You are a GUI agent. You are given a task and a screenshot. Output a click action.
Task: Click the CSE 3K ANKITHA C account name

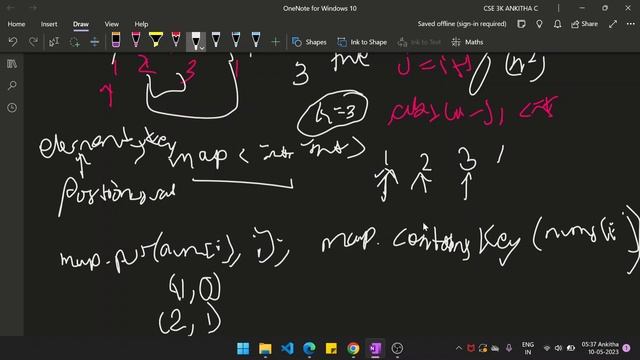point(511,8)
